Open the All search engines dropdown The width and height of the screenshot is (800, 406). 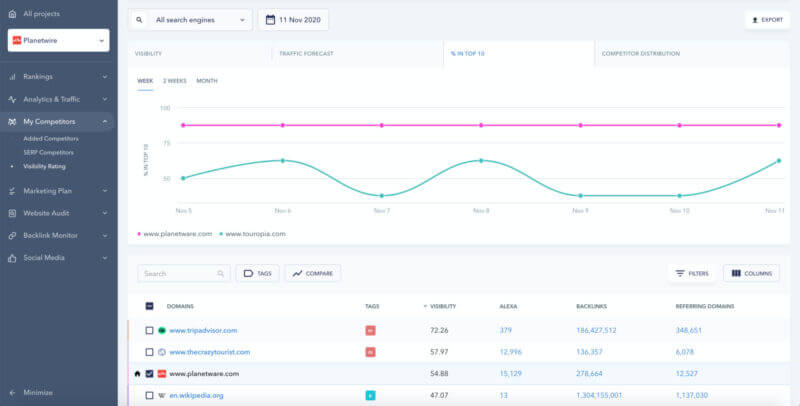pyautogui.click(x=200, y=20)
